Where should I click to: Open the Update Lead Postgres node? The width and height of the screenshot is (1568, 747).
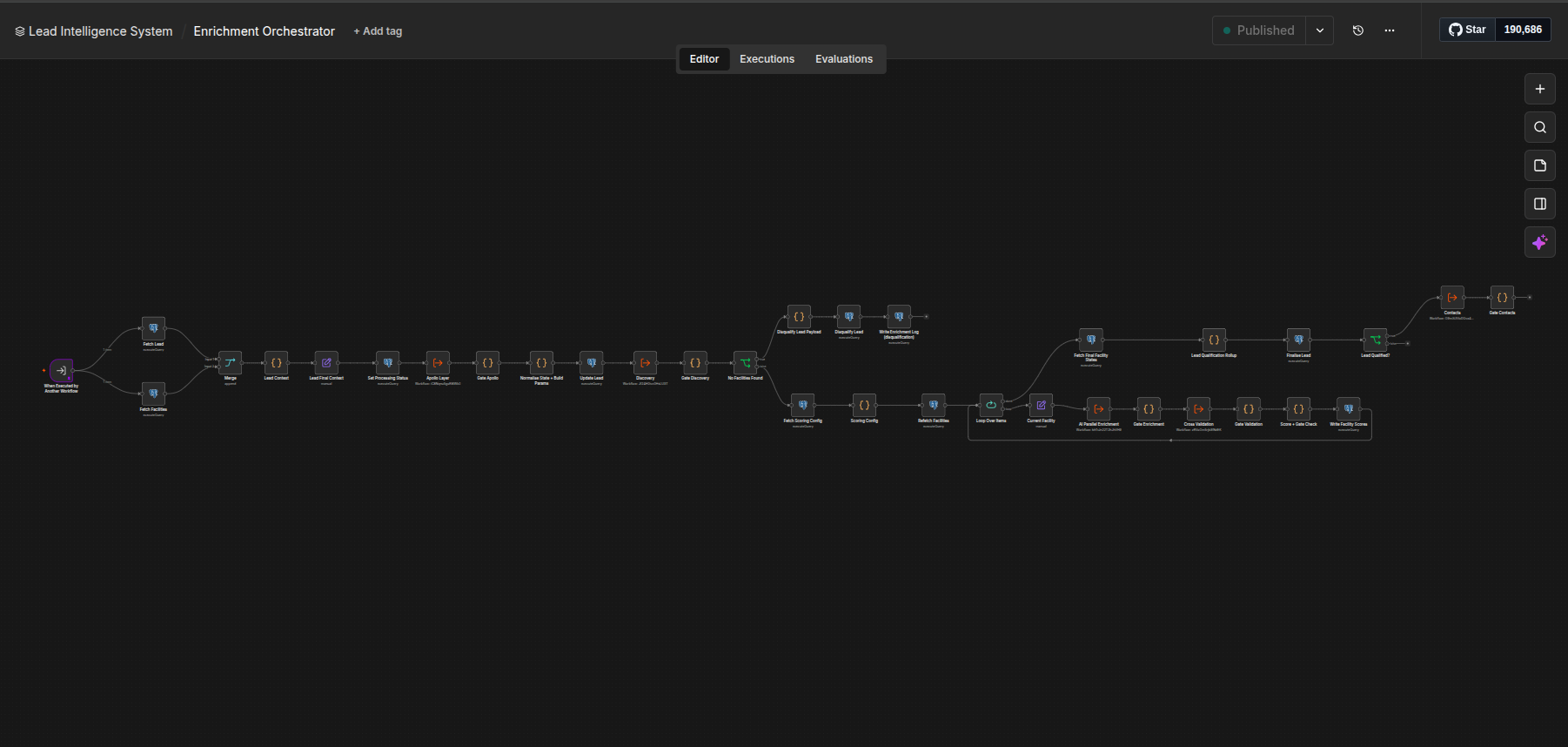[592, 362]
